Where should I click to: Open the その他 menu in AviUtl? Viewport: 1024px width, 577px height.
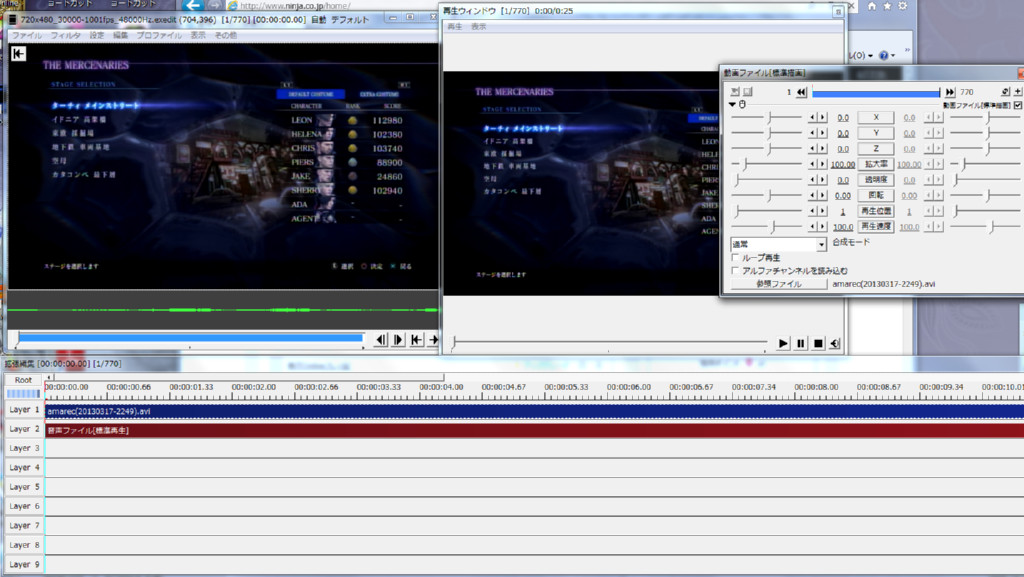[226, 35]
